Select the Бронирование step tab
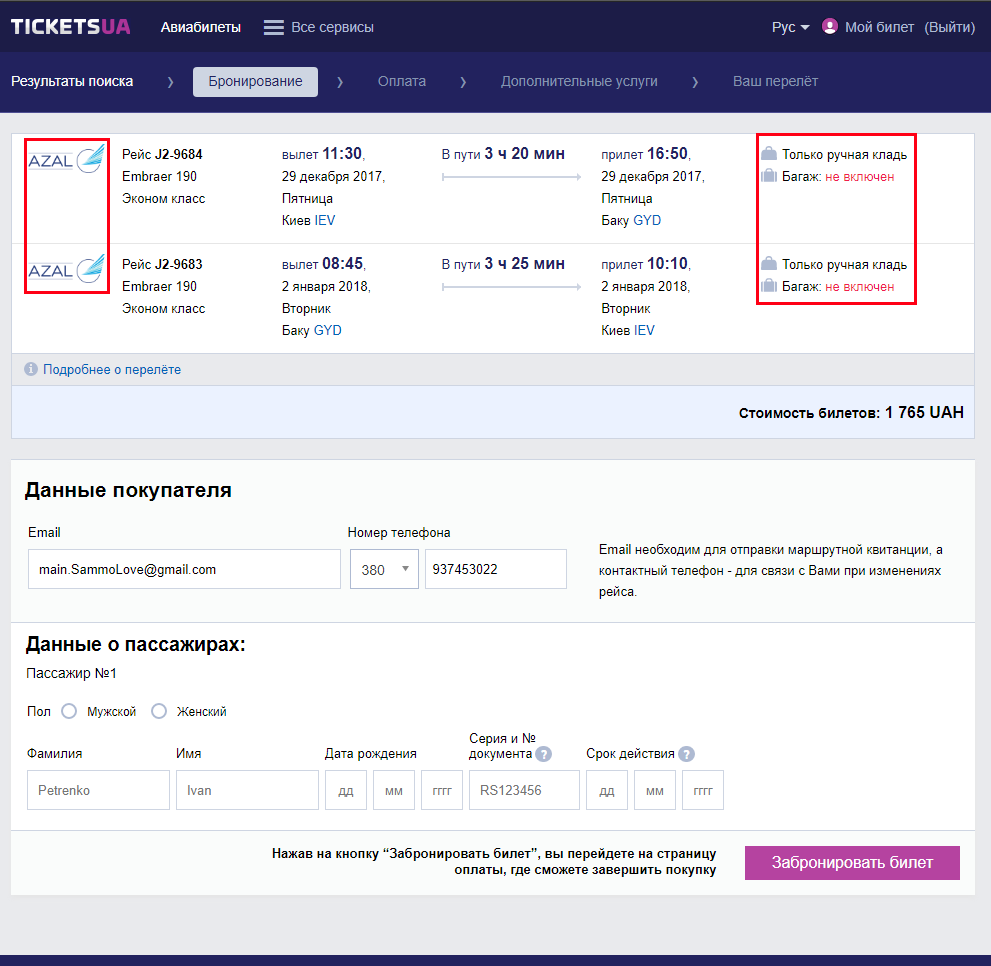The width and height of the screenshot is (991, 966). (x=255, y=81)
